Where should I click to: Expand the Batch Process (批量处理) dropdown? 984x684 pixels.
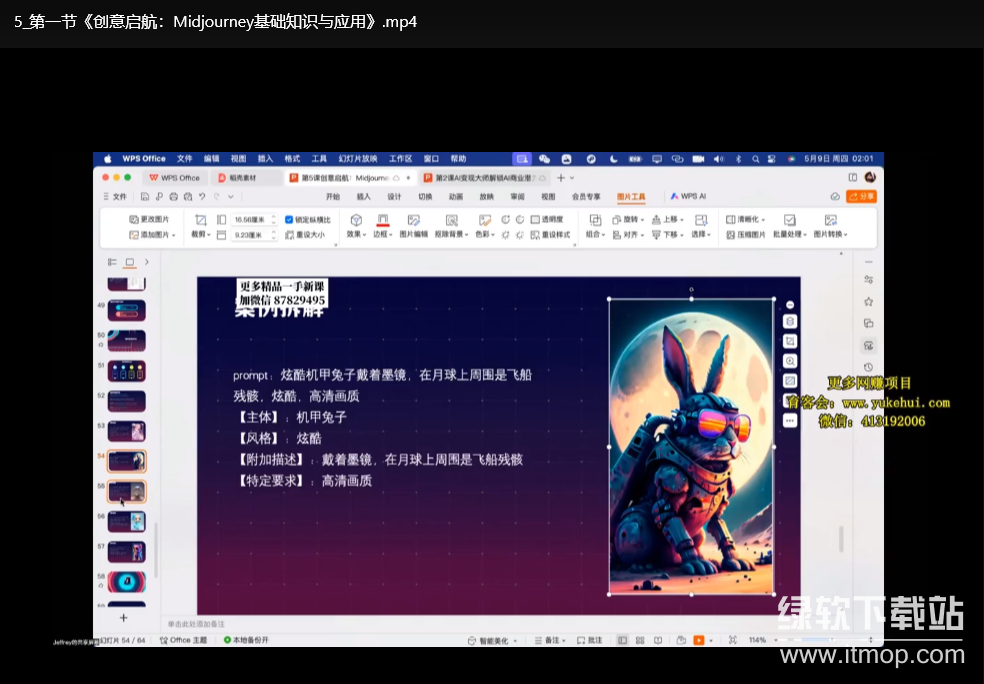click(789, 234)
